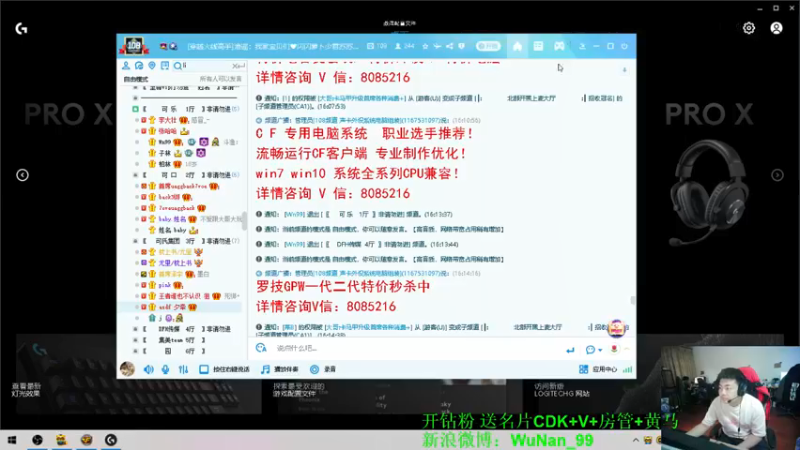Show hidden tray icons chevron
Viewport: 800px width, 450px height.
tap(636, 440)
